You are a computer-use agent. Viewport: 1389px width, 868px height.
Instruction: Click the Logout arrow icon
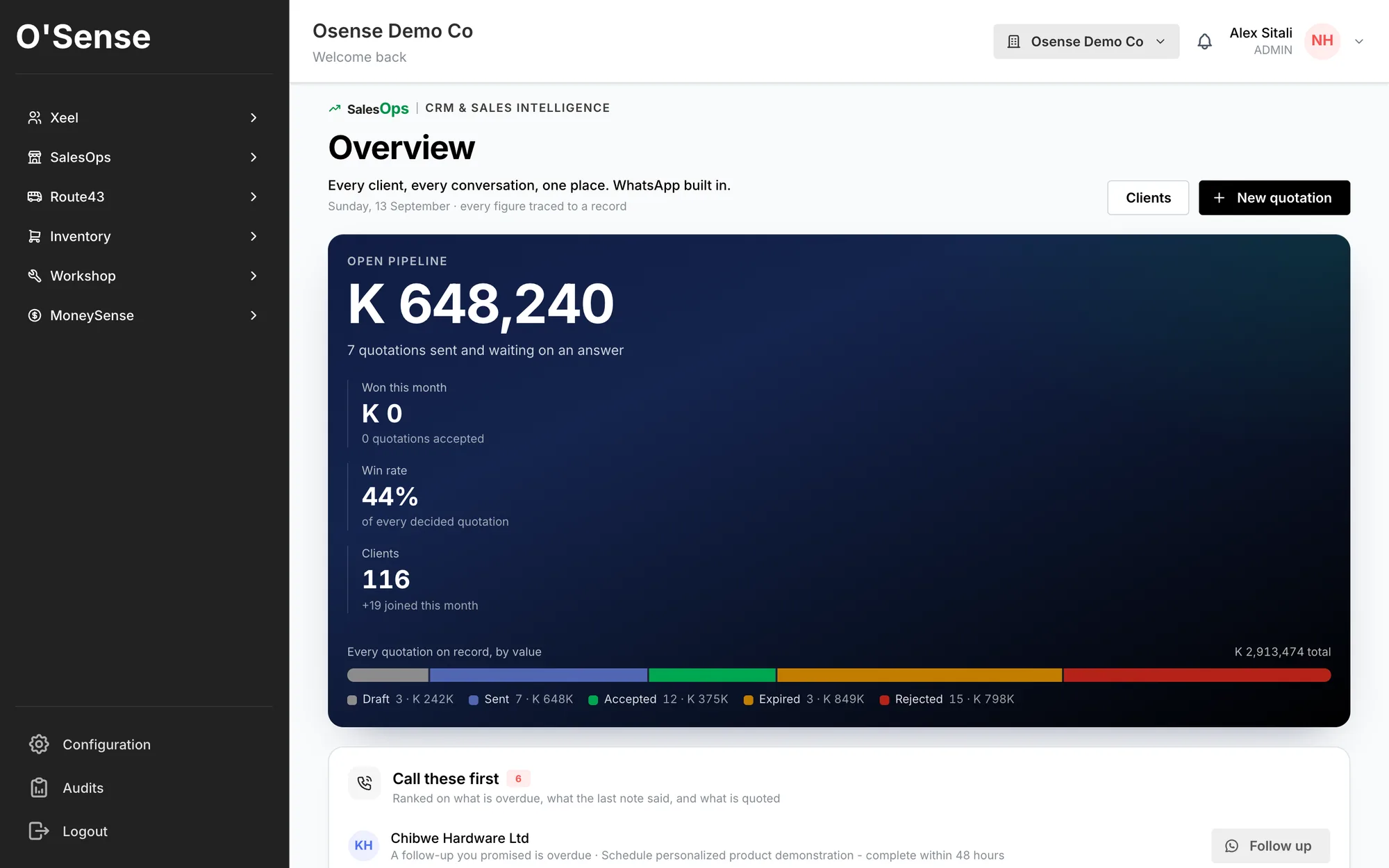(x=39, y=831)
